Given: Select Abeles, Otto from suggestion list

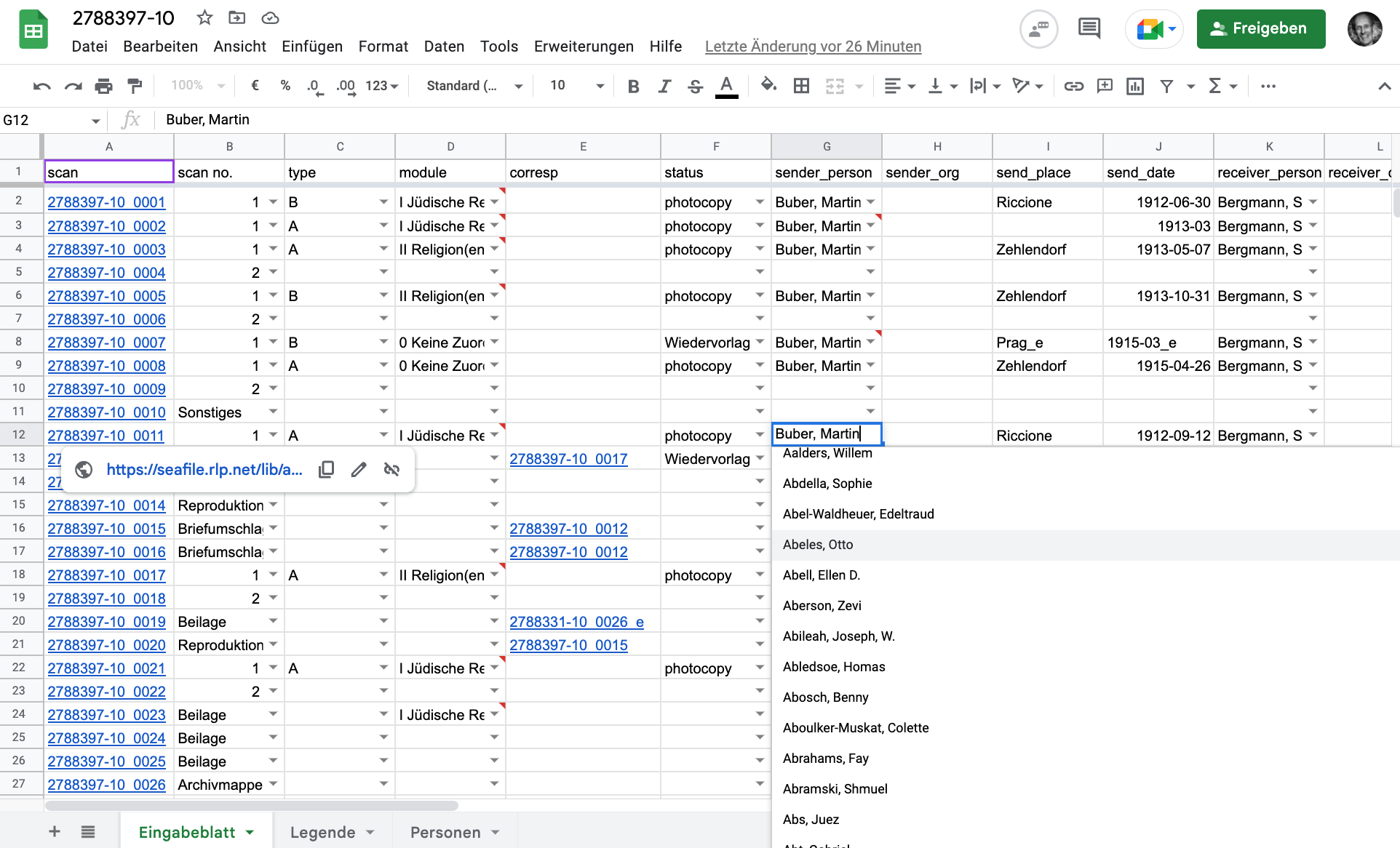Looking at the screenshot, I should point(818,545).
